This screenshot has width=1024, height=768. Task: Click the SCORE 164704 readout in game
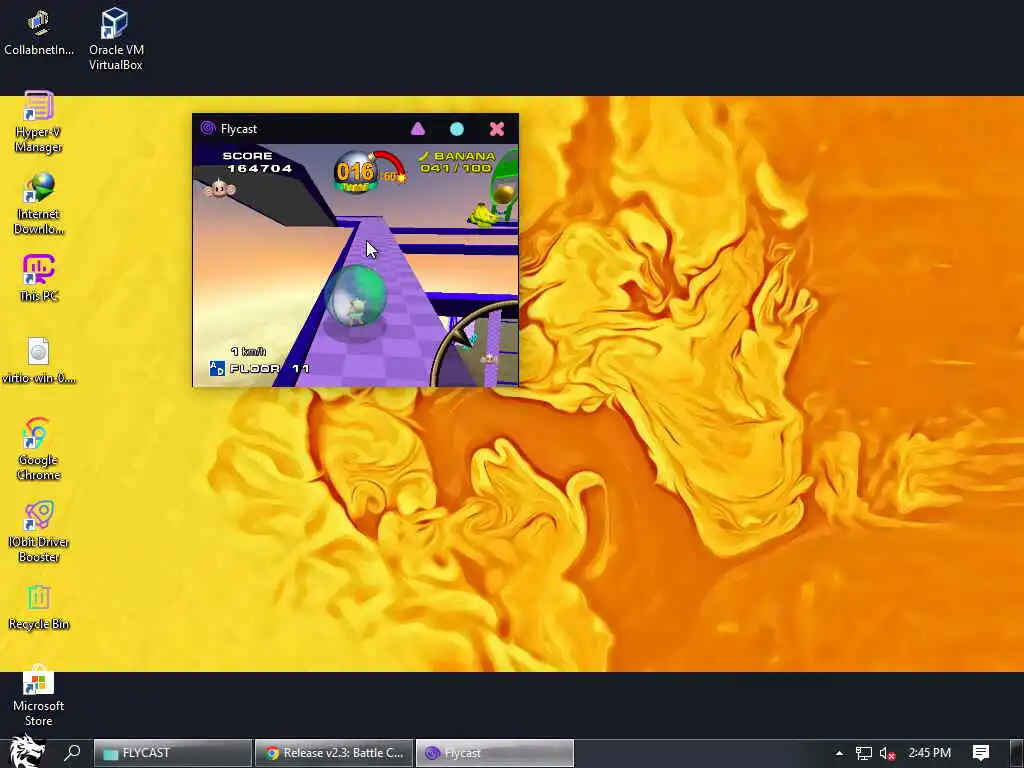pyautogui.click(x=257, y=162)
